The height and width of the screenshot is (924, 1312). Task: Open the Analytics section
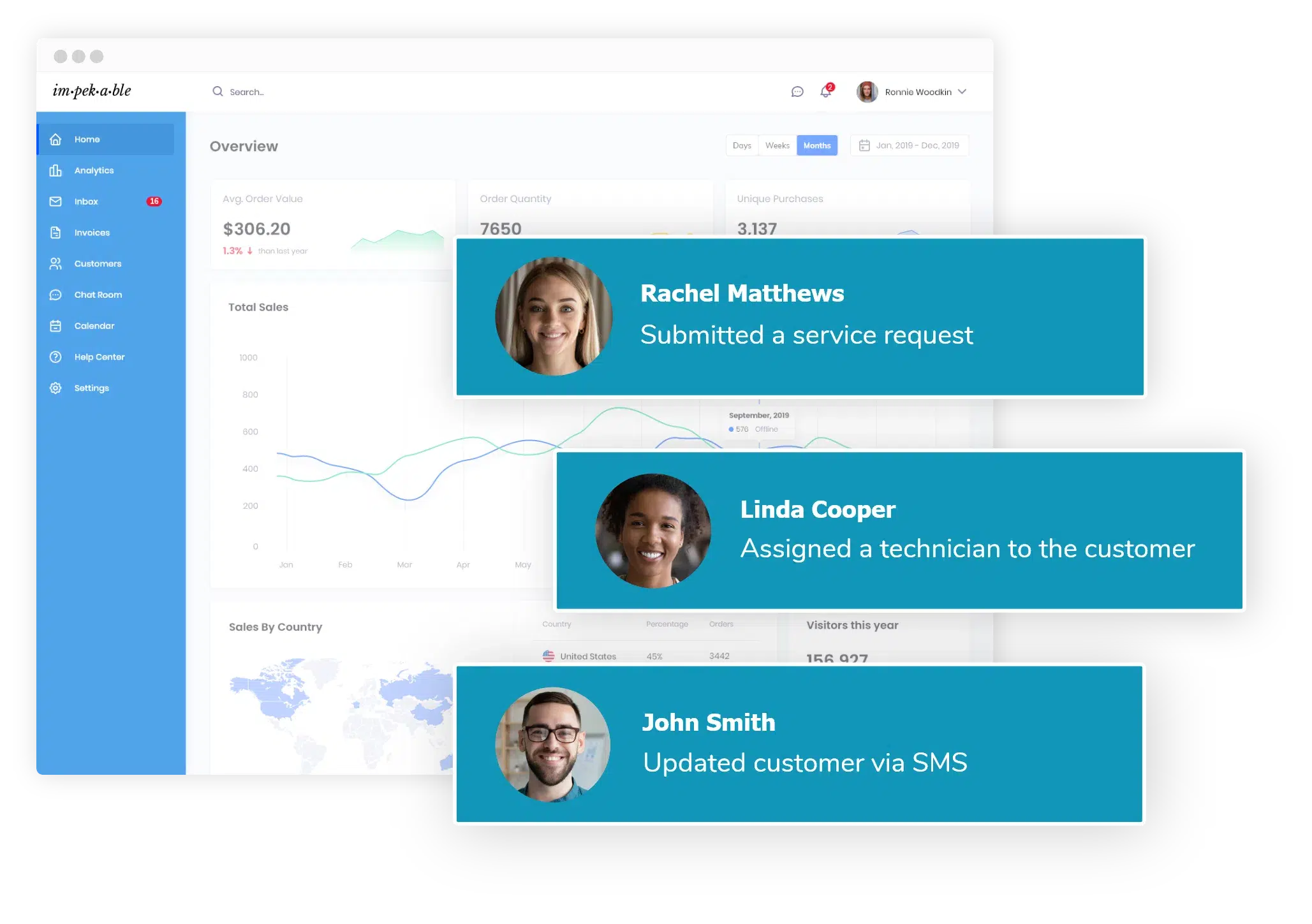point(94,170)
